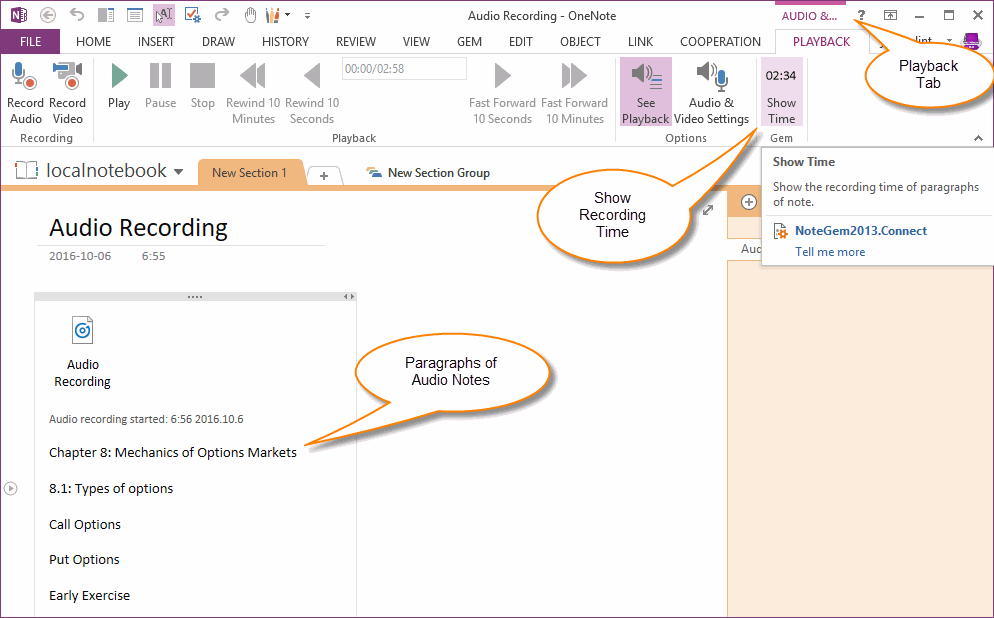994x618 pixels.
Task: Click the Early Exercise paragraph
Action: point(89,595)
